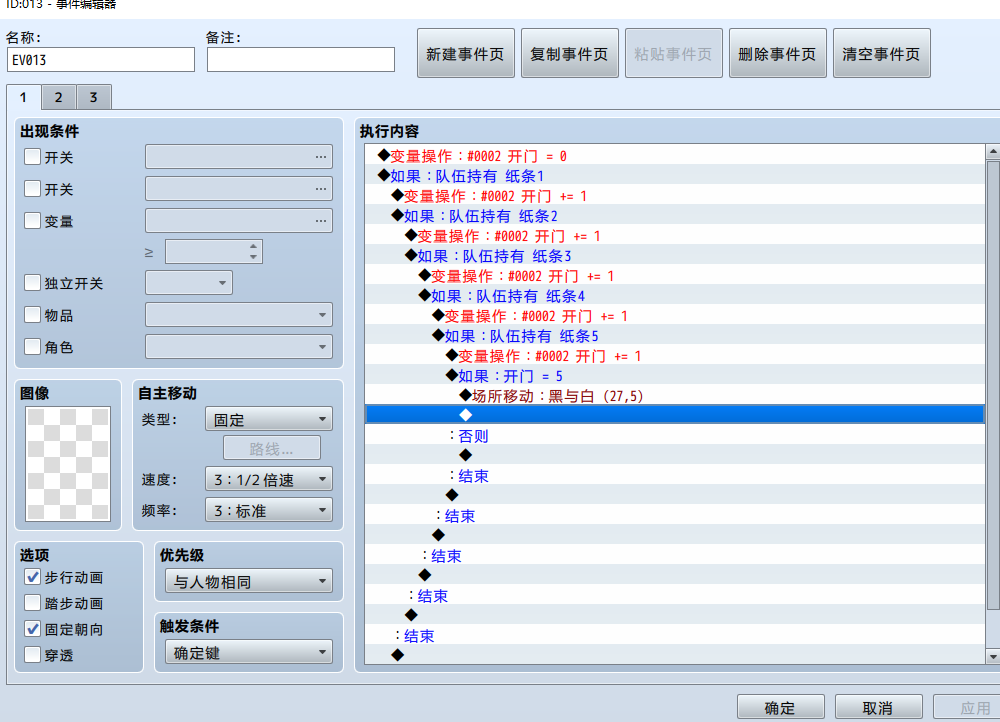Select row 如果：队伍持有 纸条2
The height and width of the screenshot is (722, 1000).
pyautogui.click(x=675, y=216)
